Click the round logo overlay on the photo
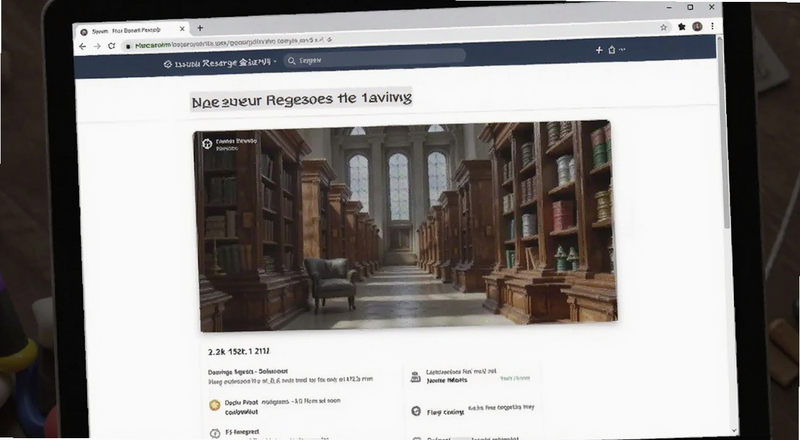Screen dimensions: 800x440 coord(207,144)
